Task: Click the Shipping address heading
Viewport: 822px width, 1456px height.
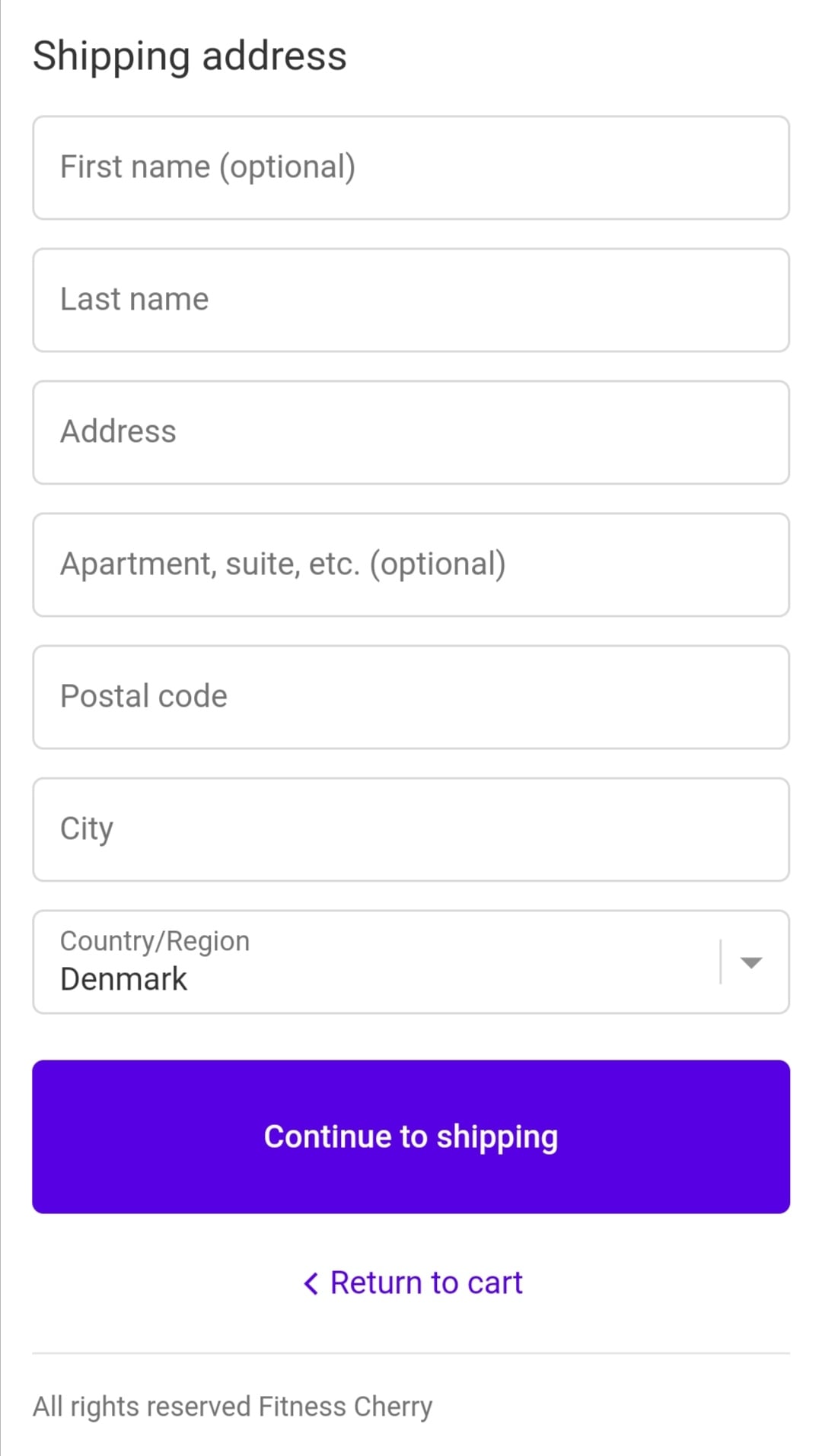Action: [x=190, y=56]
